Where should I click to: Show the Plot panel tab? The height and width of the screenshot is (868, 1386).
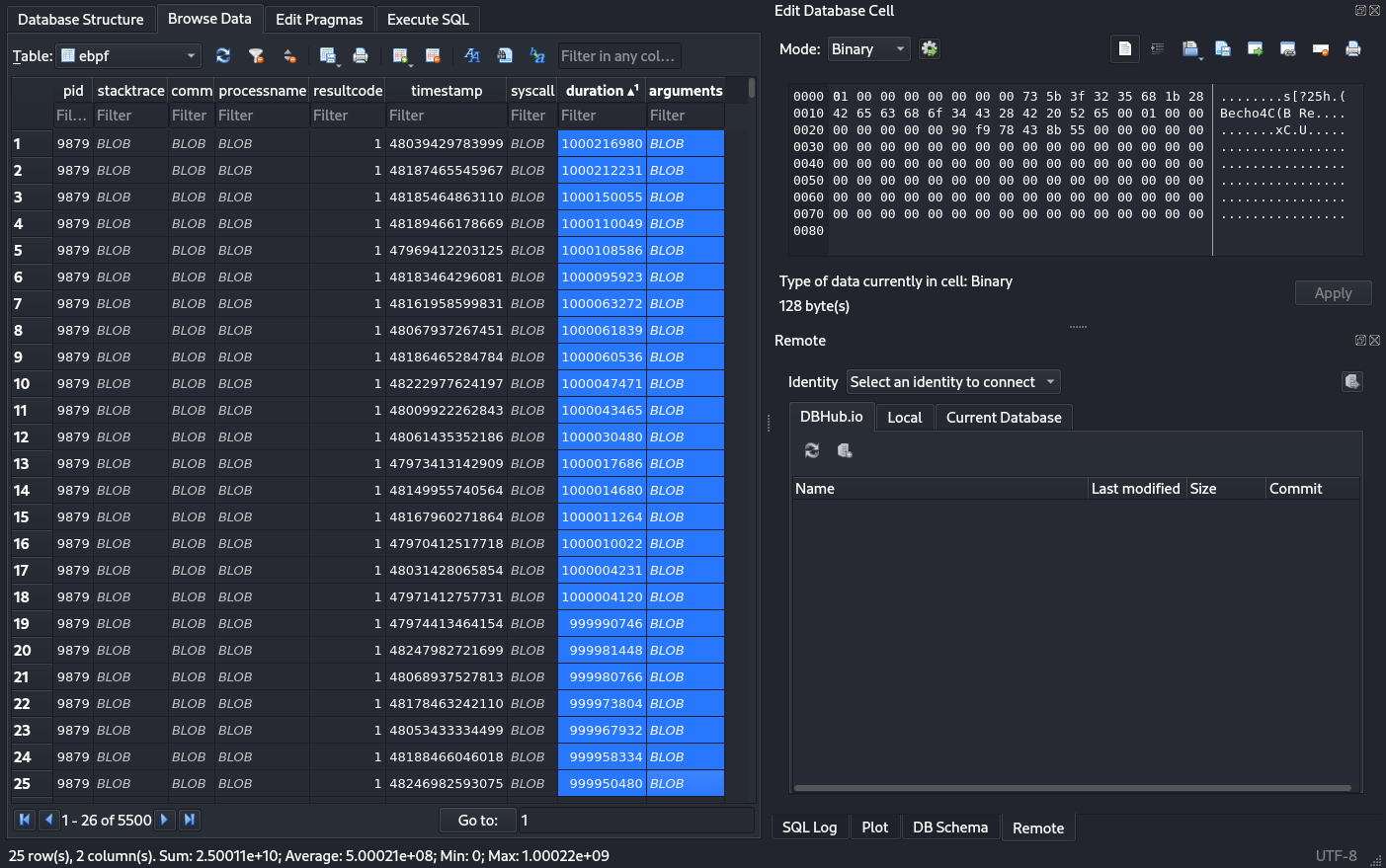[x=874, y=828]
